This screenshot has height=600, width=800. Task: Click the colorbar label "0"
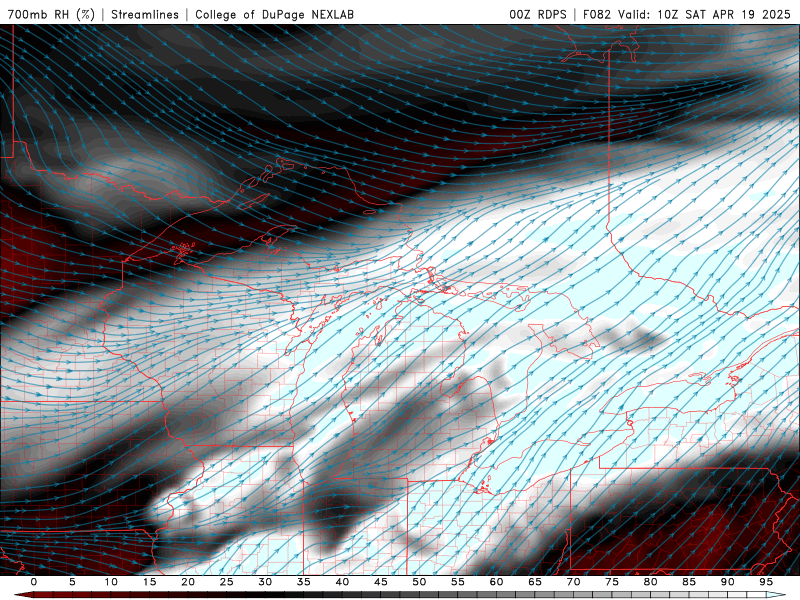tap(34, 582)
